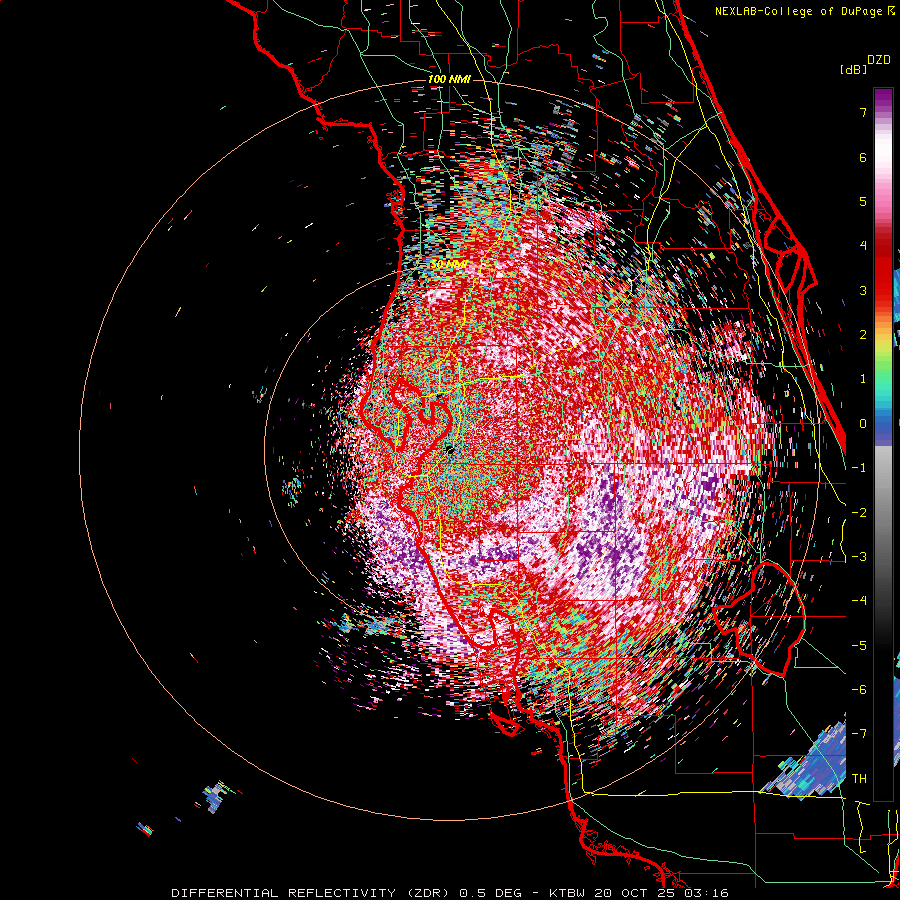900x900 pixels.
Task: Click the 0 value on color scale
Action: (x=863, y=424)
